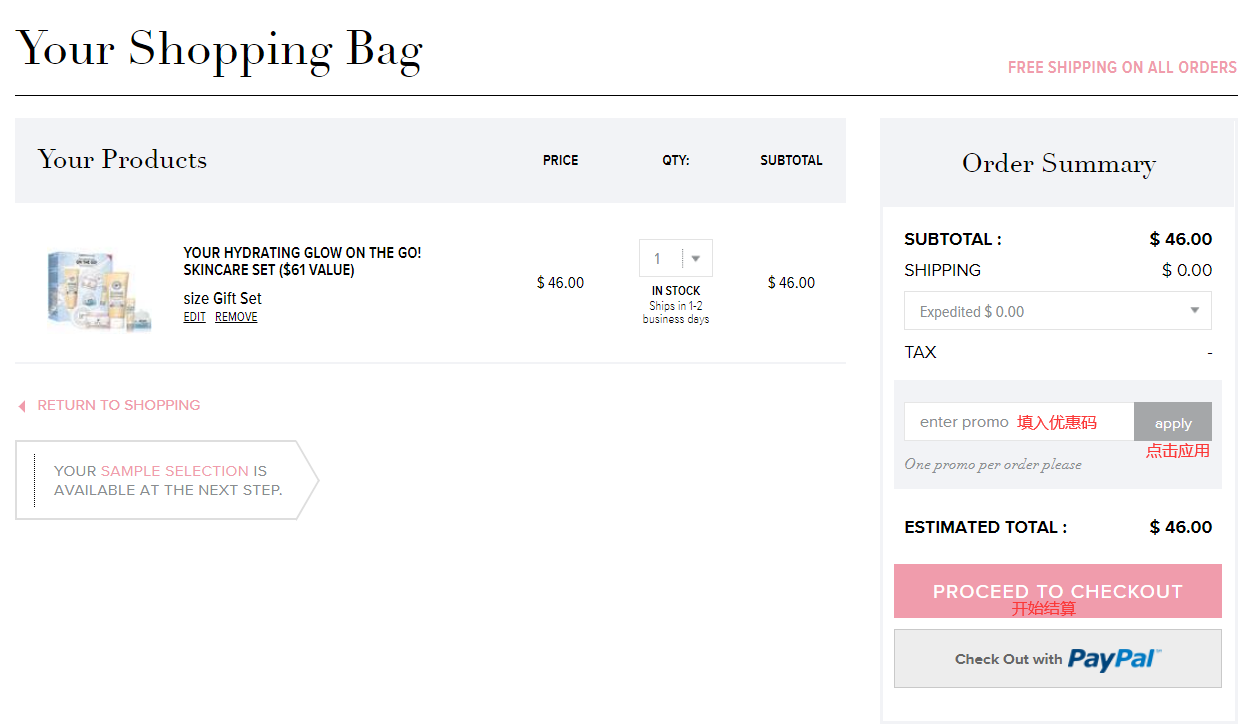Open the Sample Selection link
Image resolution: width=1250 pixels, height=725 pixels.
pos(174,471)
